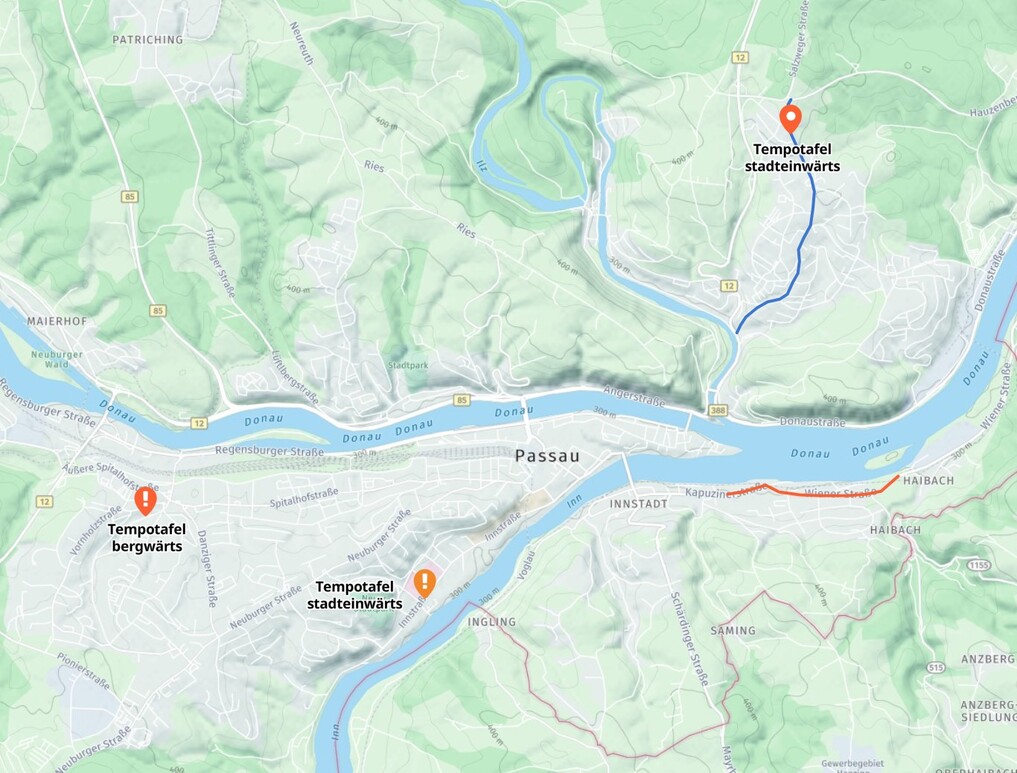The height and width of the screenshot is (773, 1017).
Task: Click the Stadtpark label
Action: [408, 365]
